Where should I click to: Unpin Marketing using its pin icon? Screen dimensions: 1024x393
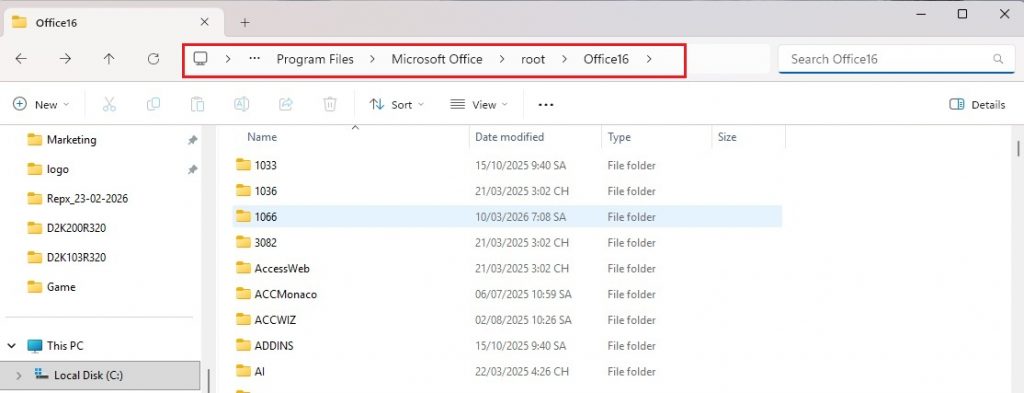point(192,140)
